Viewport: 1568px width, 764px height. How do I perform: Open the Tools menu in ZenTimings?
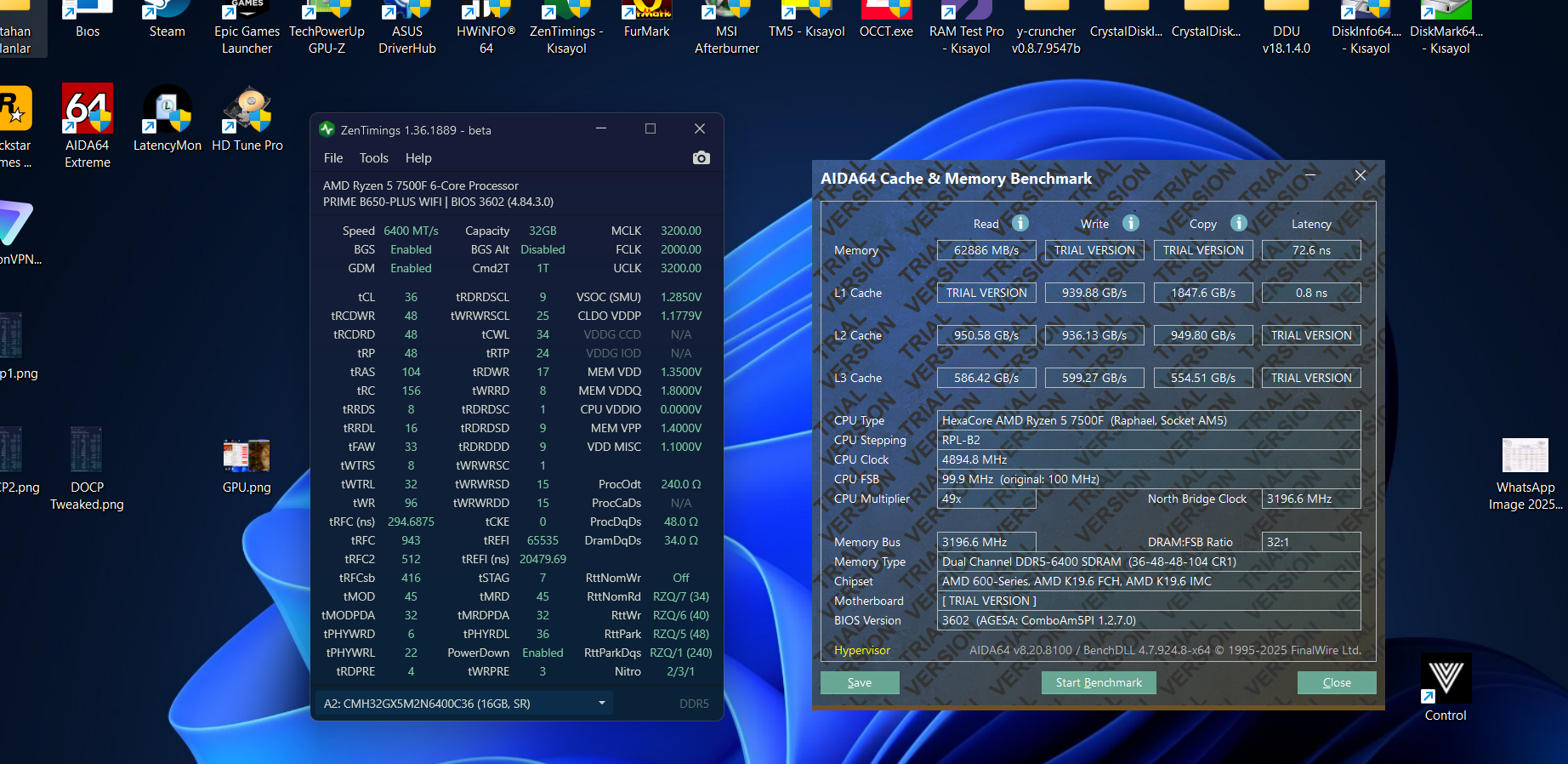point(374,158)
